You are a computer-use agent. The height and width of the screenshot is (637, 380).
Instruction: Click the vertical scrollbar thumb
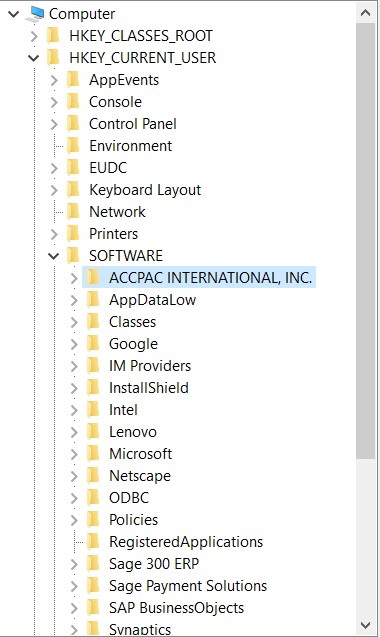[x=365, y=241]
